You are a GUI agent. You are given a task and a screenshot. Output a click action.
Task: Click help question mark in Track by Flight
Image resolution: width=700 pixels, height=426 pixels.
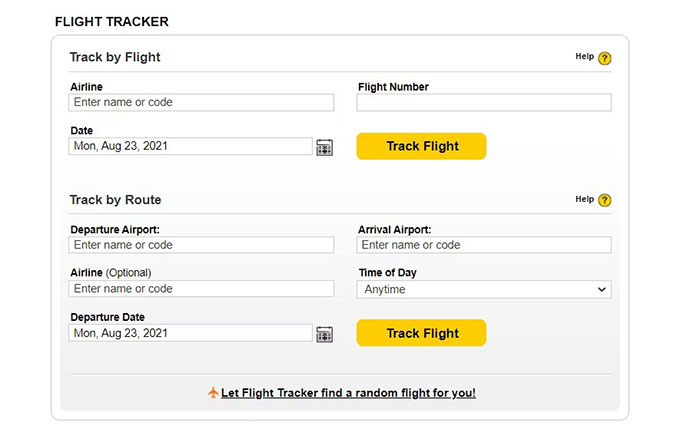[x=604, y=58]
